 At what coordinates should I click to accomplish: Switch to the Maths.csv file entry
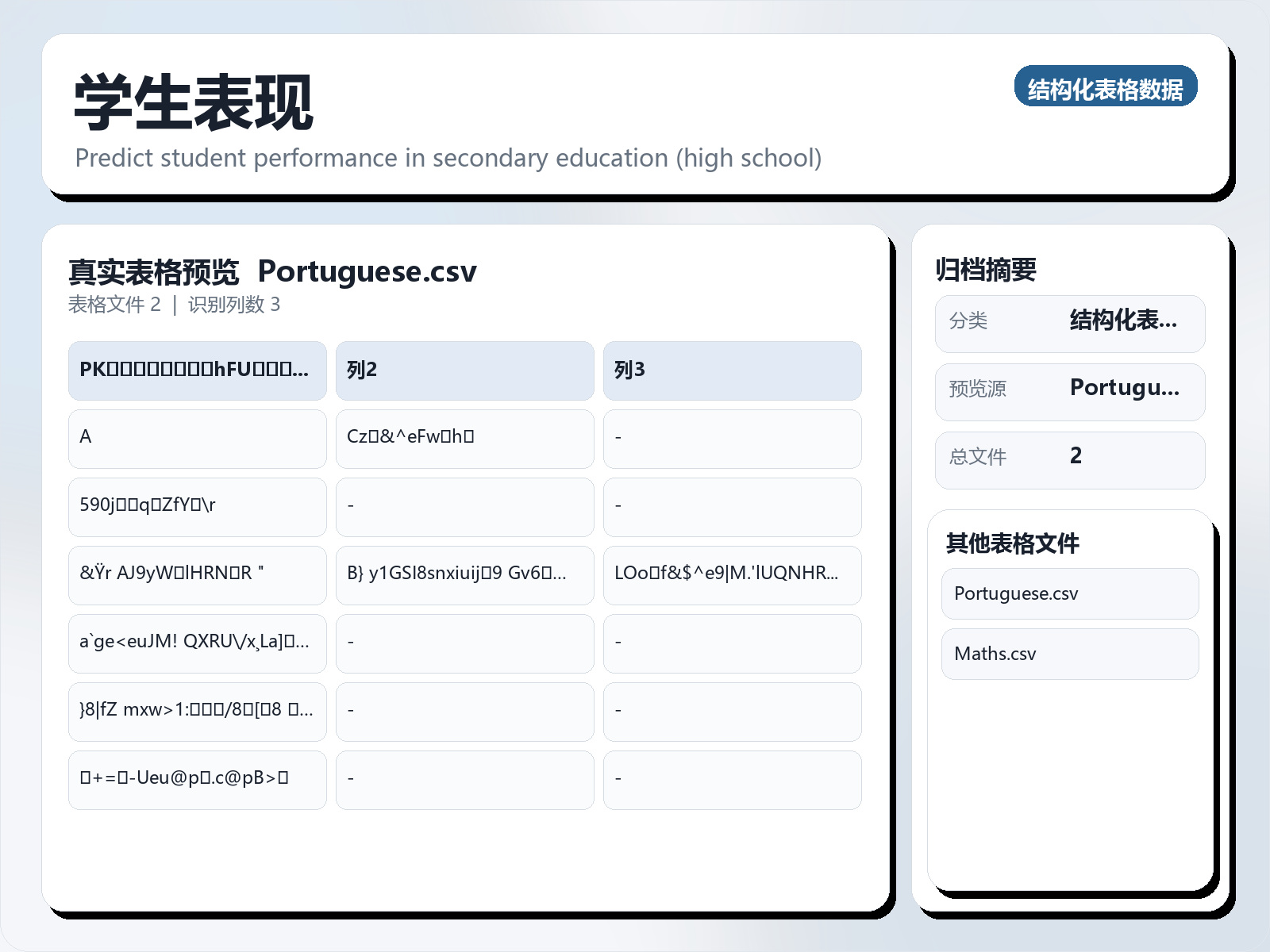pos(1069,654)
